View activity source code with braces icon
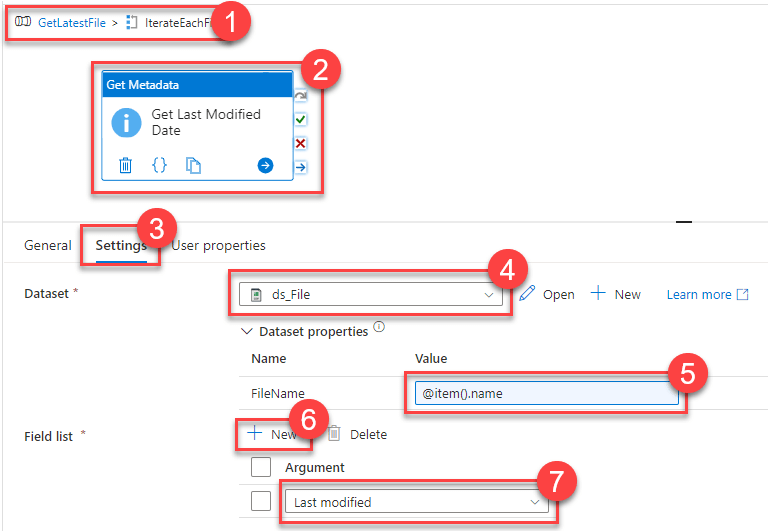 pos(159,166)
